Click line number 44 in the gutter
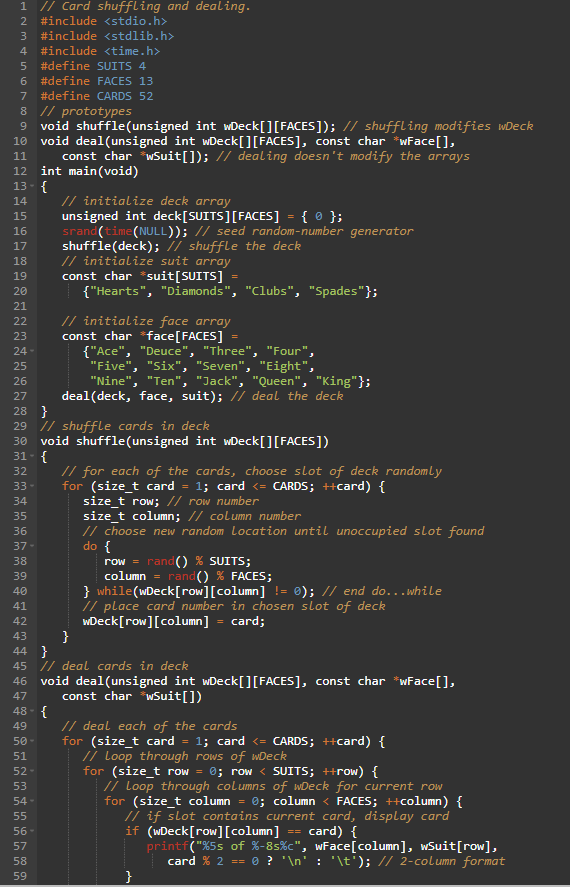This screenshot has width=570, height=887. (x=21, y=651)
